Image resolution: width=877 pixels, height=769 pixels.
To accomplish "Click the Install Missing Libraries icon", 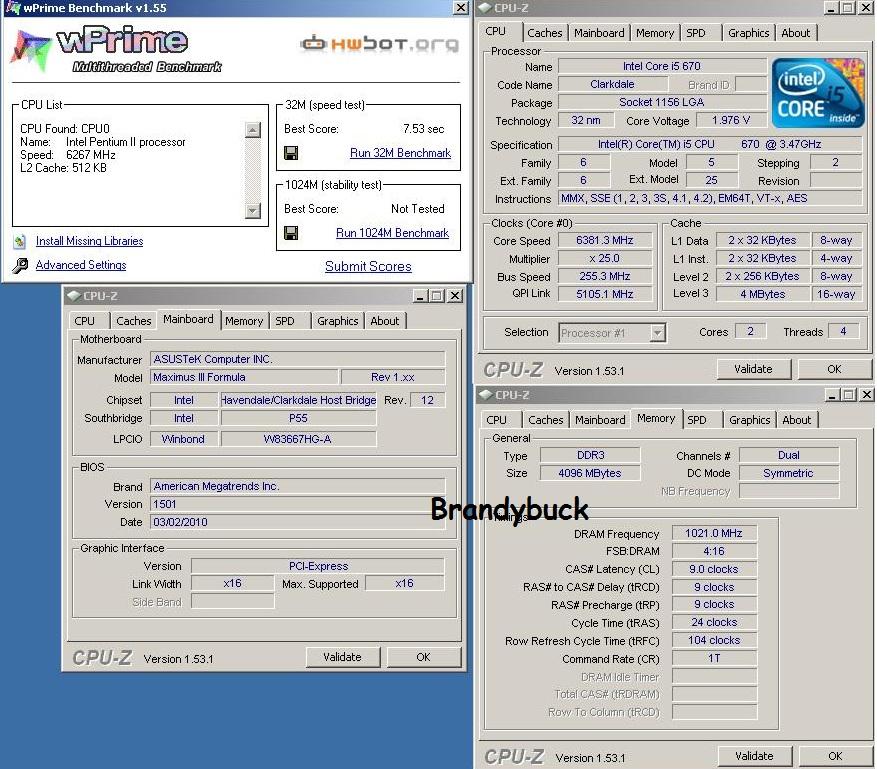I will 20,242.
